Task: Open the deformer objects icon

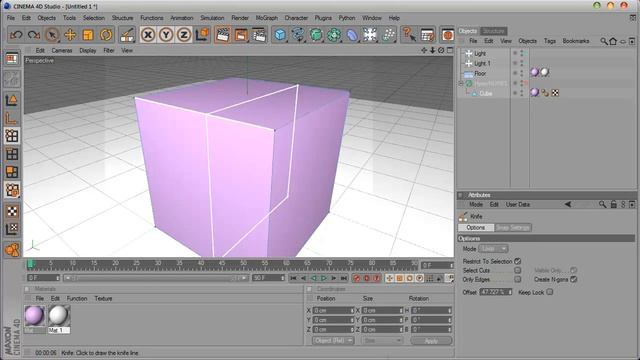Action: [352, 35]
